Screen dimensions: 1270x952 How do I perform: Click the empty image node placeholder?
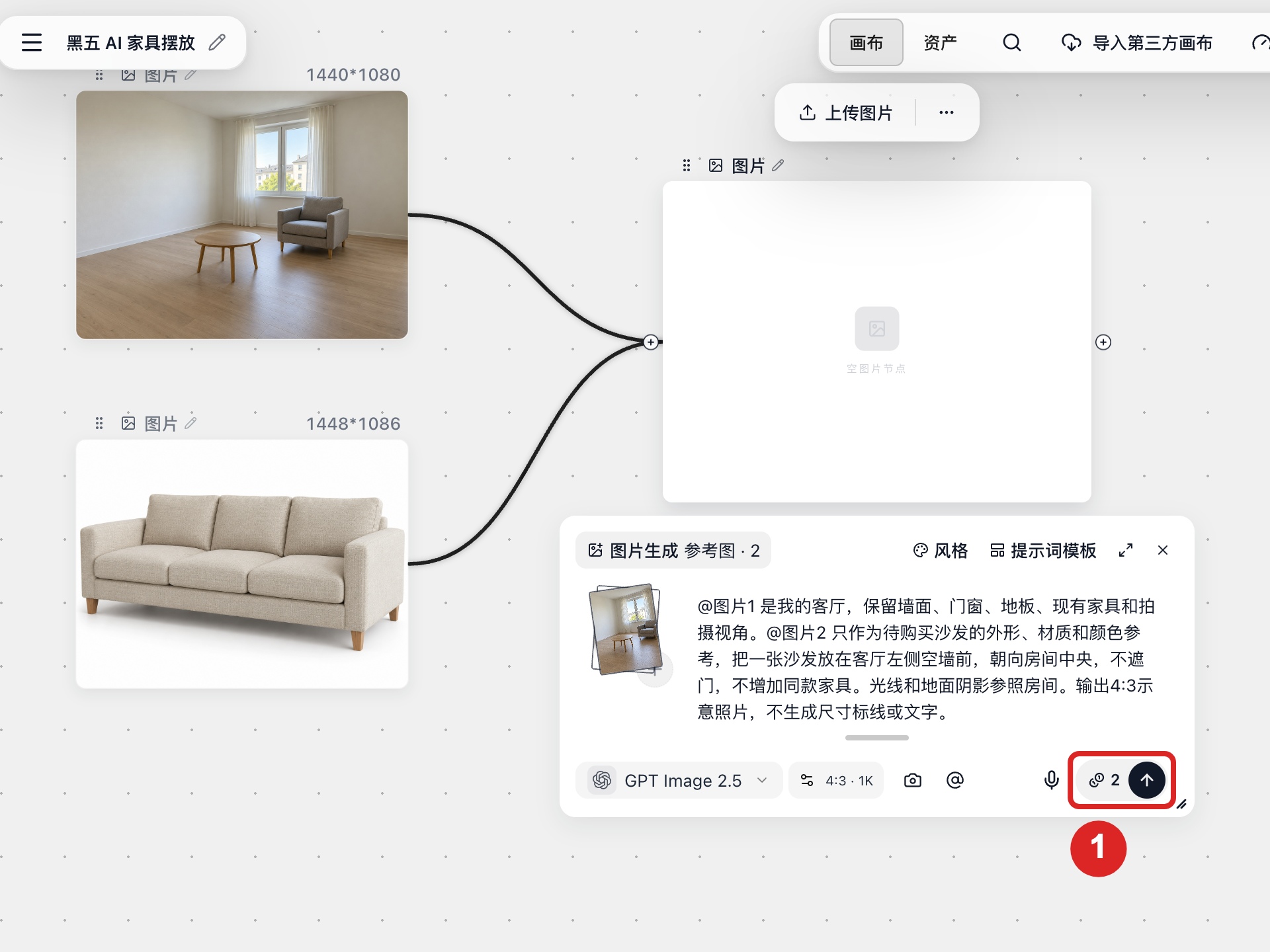[877, 342]
